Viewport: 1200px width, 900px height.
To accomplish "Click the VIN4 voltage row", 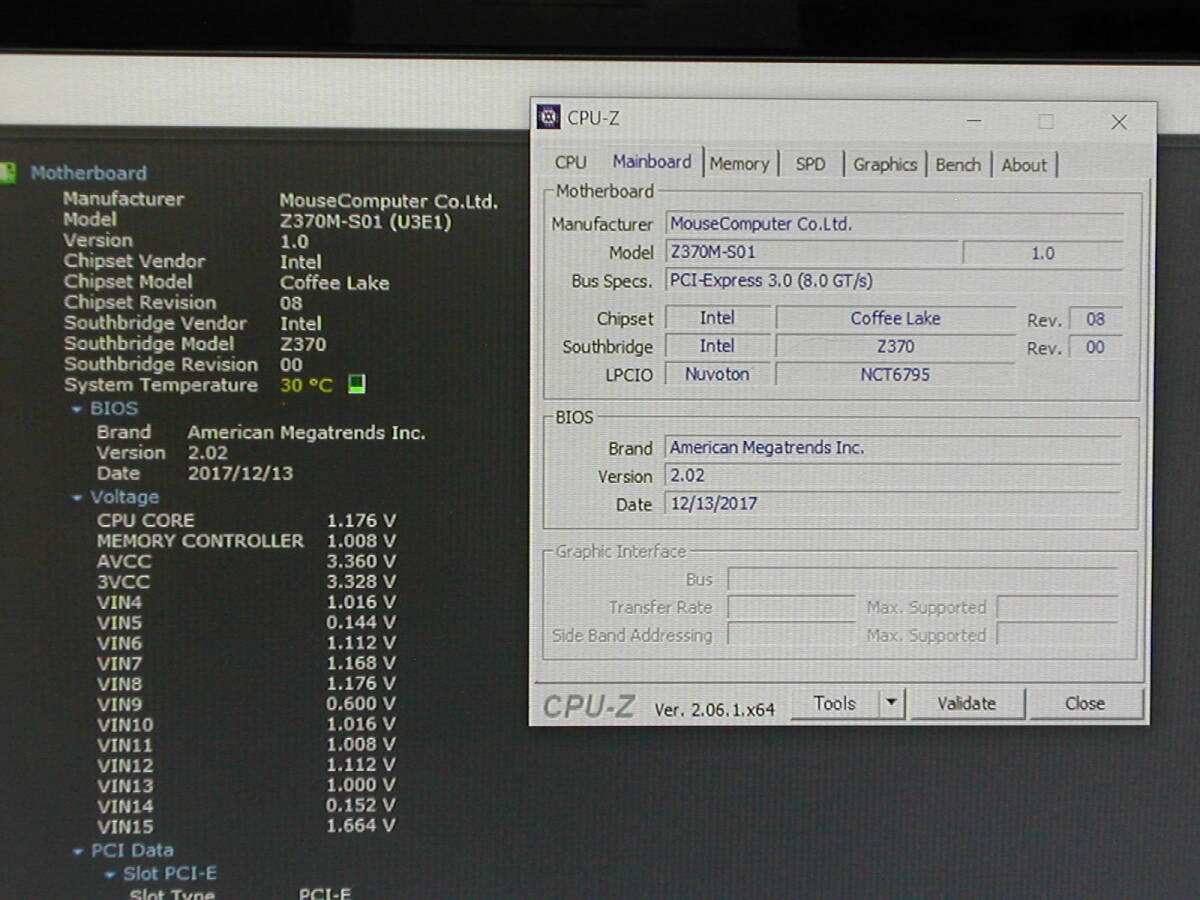I will (246, 602).
